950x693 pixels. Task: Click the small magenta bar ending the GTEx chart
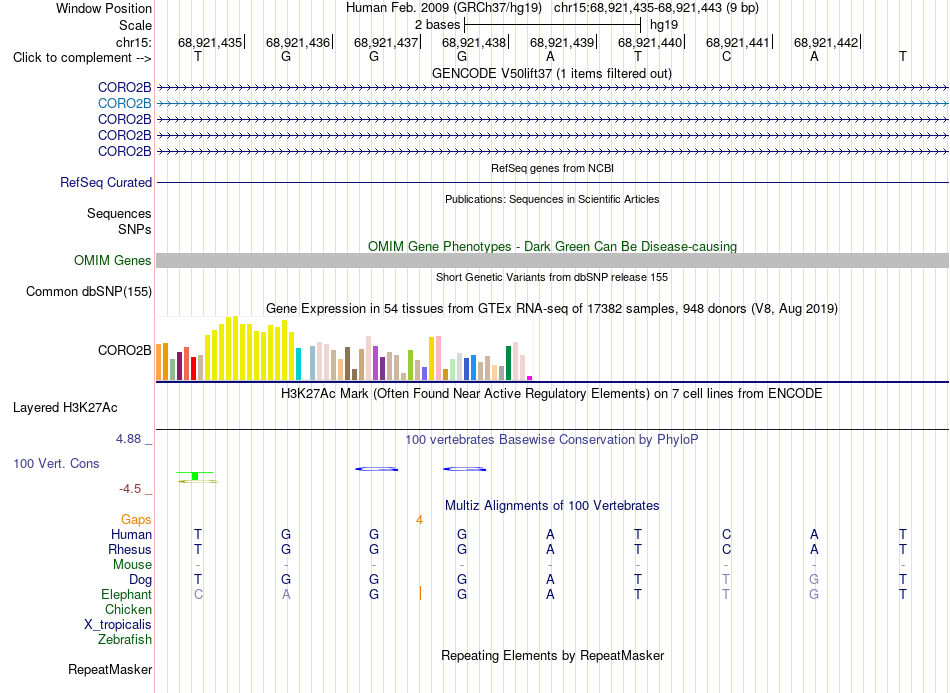[530, 378]
